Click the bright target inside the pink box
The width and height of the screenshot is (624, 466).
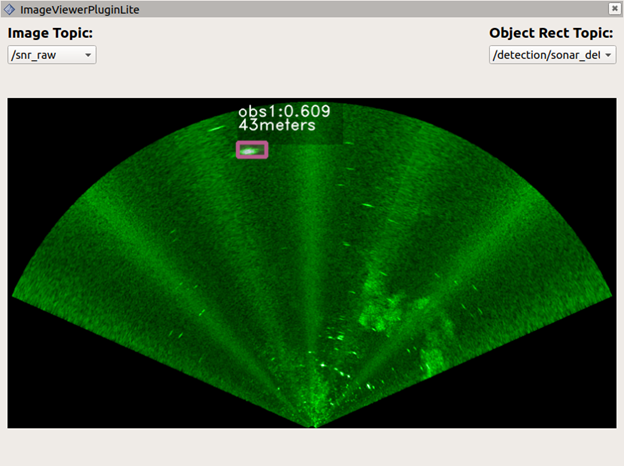coord(252,150)
